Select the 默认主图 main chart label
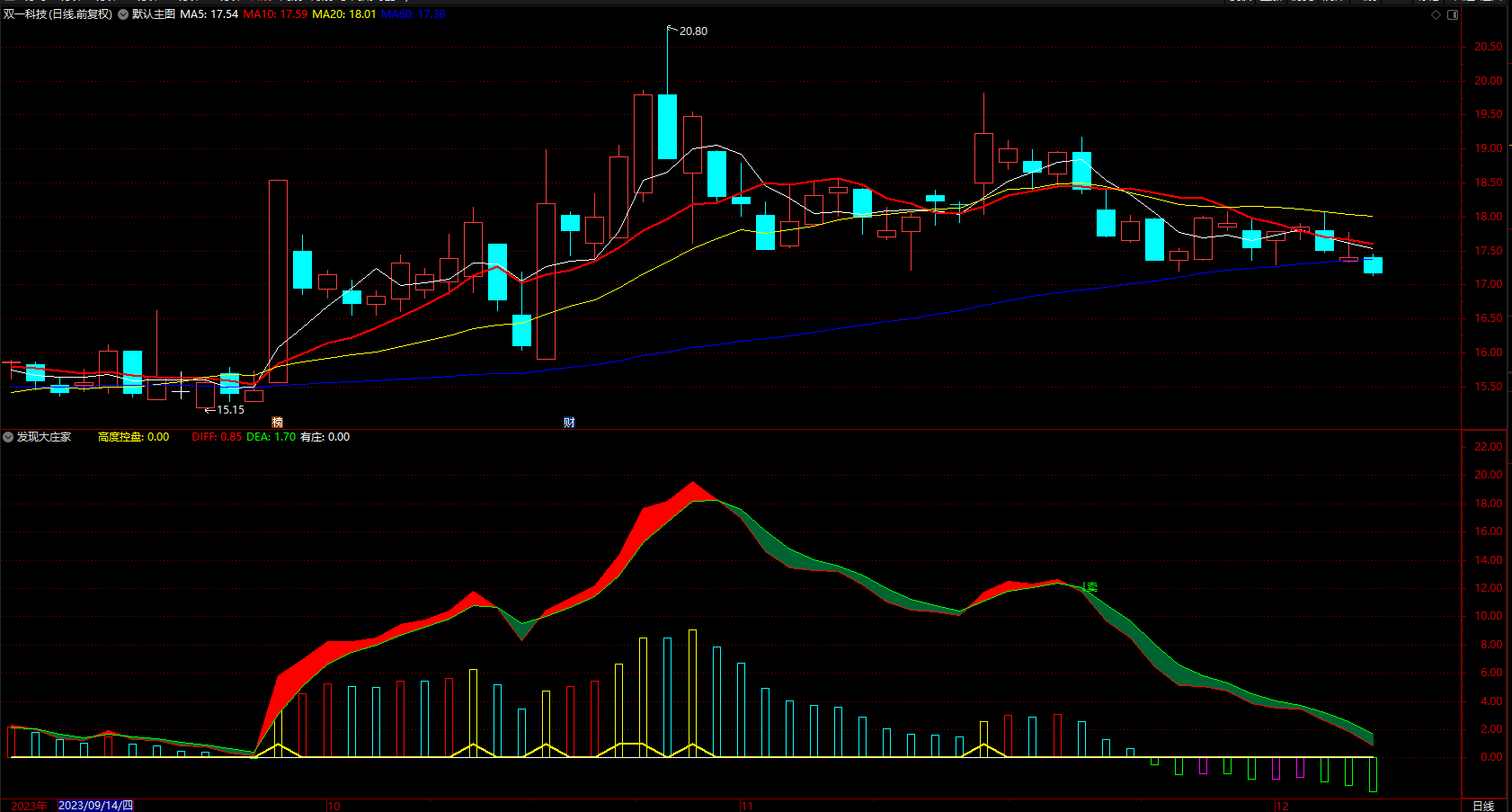Image resolution: width=1512 pixels, height=812 pixels. (x=154, y=14)
